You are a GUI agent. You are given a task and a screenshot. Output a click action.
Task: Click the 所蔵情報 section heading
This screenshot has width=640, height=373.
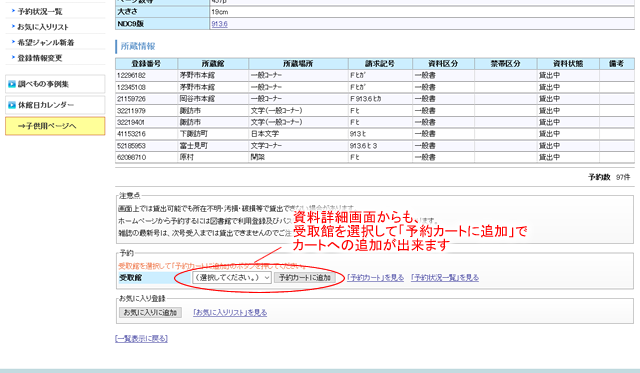point(138,46)
